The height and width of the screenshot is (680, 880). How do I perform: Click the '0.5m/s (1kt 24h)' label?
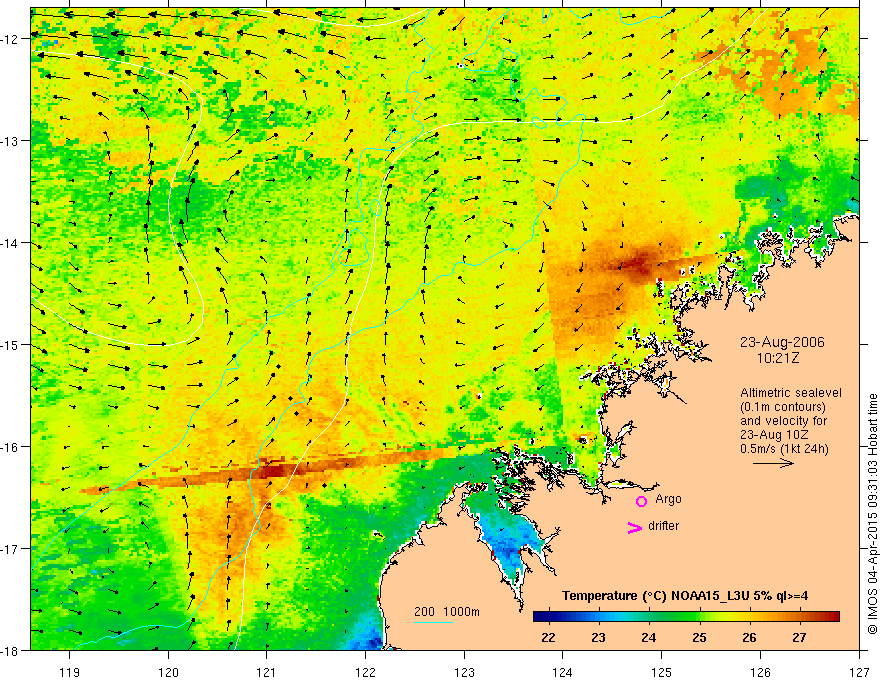[784, 449]
